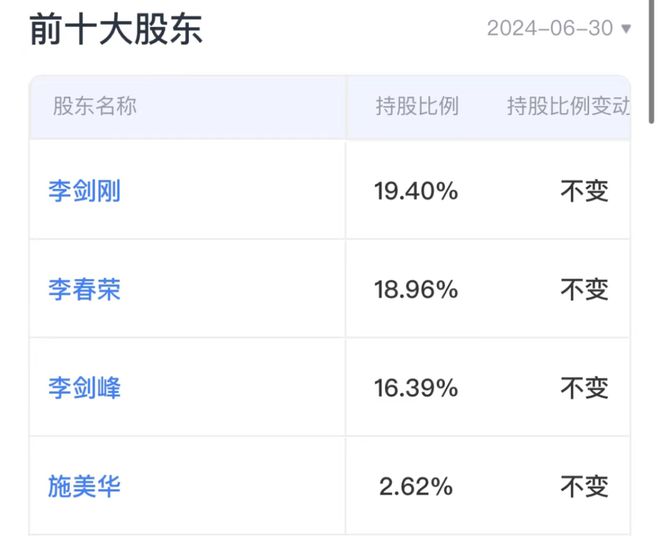
Task: Click 不变 in the 李剑刚 row
Action: 584,191
